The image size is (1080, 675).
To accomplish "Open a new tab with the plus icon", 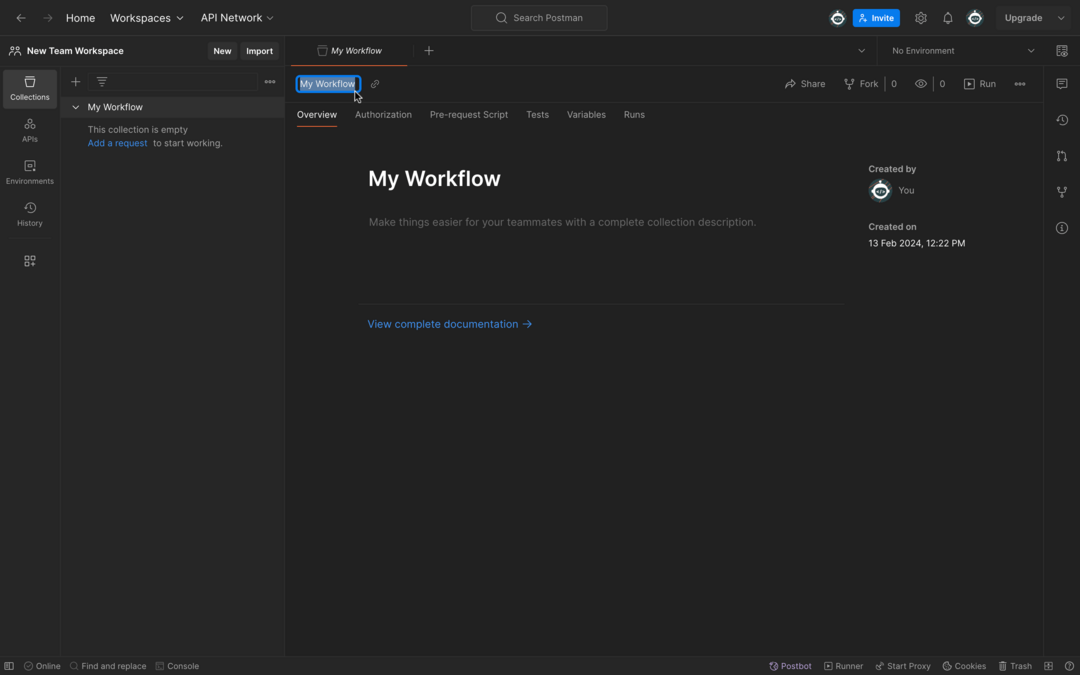I will (x=428, y=51).
